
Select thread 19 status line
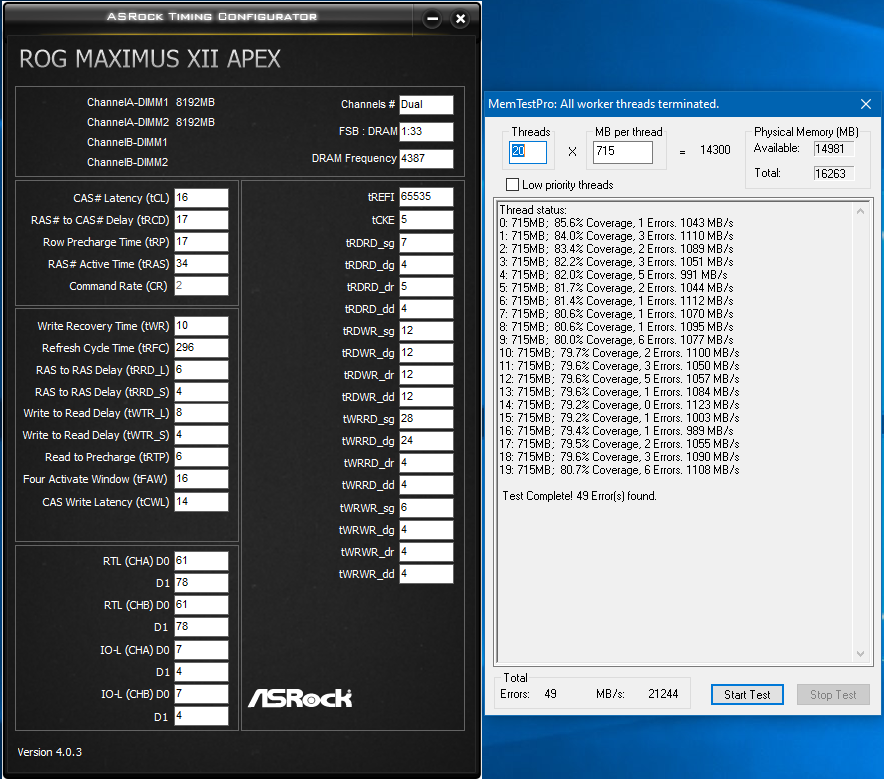[619, 470]
